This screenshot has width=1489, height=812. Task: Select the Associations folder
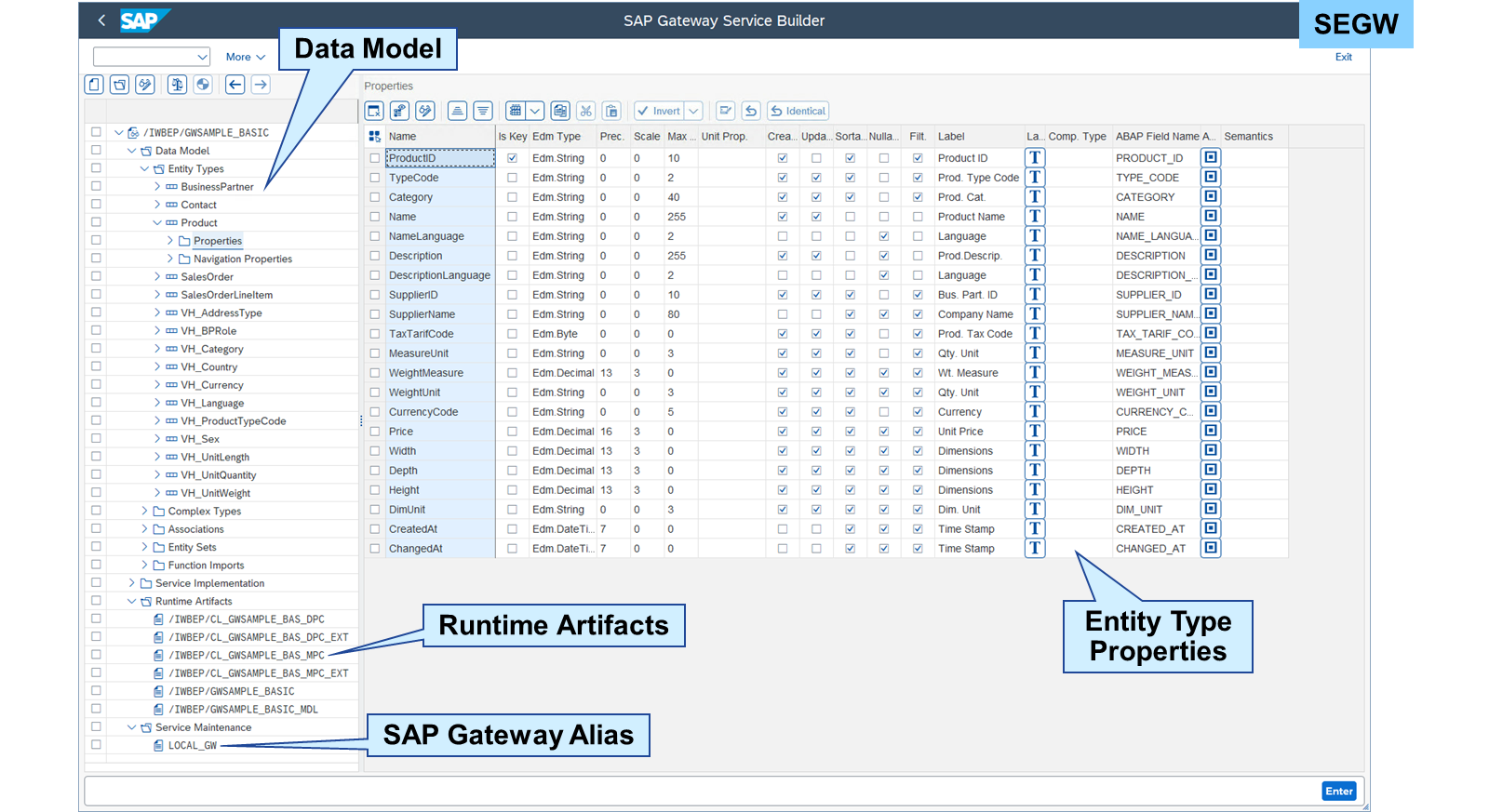(x=195, y=529)
